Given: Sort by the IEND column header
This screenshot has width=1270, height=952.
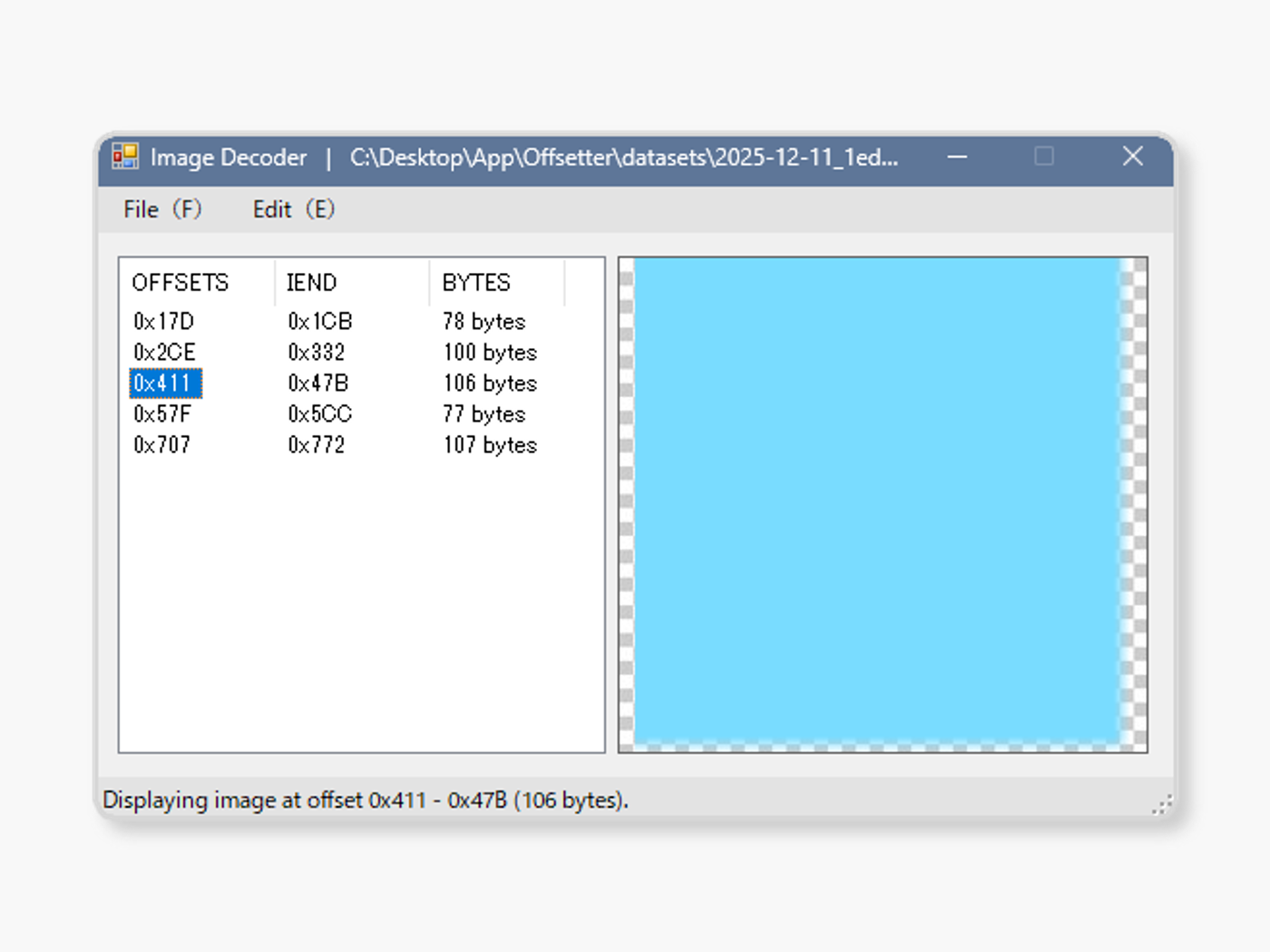Looking at the screenshot, I should tap(312, 283).
